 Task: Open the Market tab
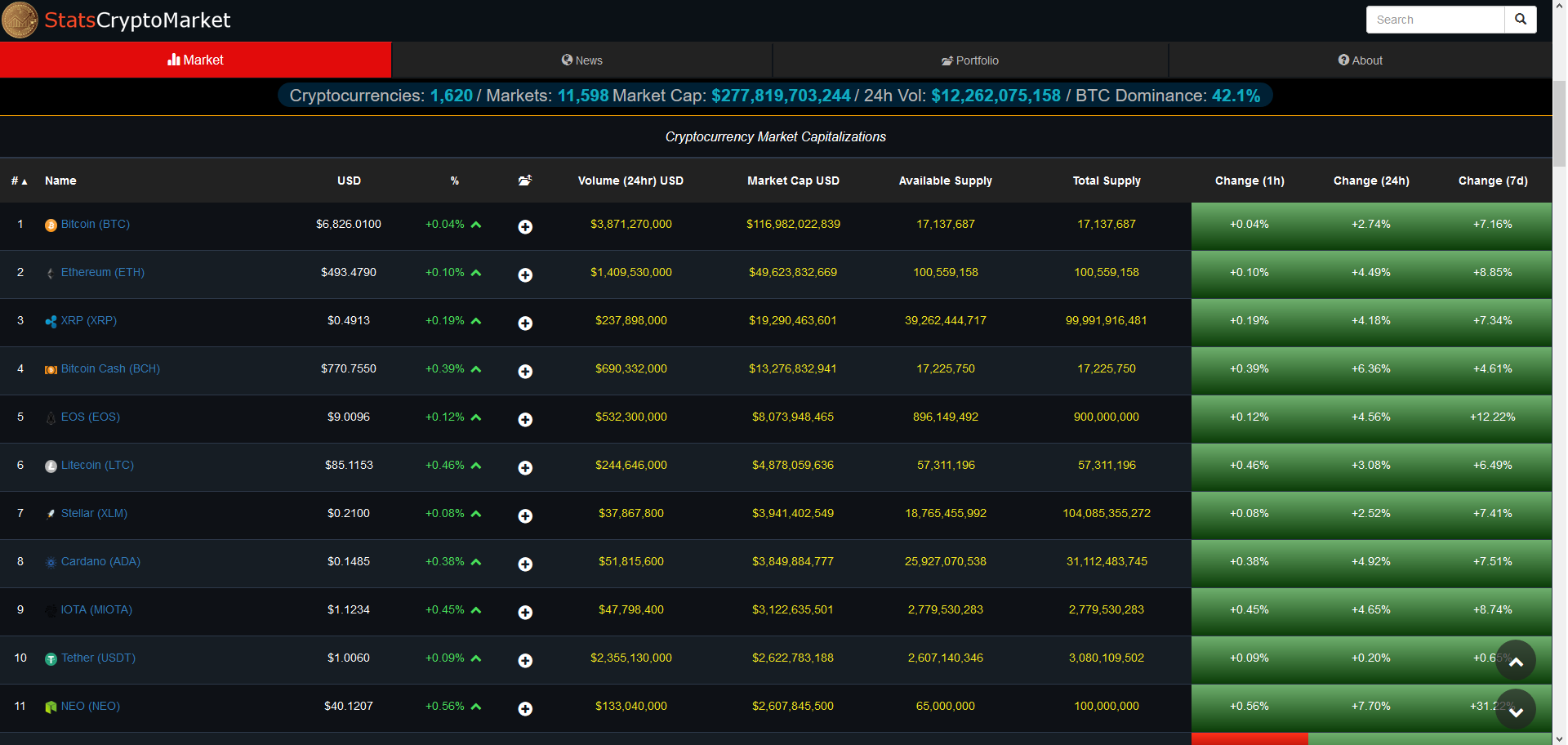click(196, 60)
